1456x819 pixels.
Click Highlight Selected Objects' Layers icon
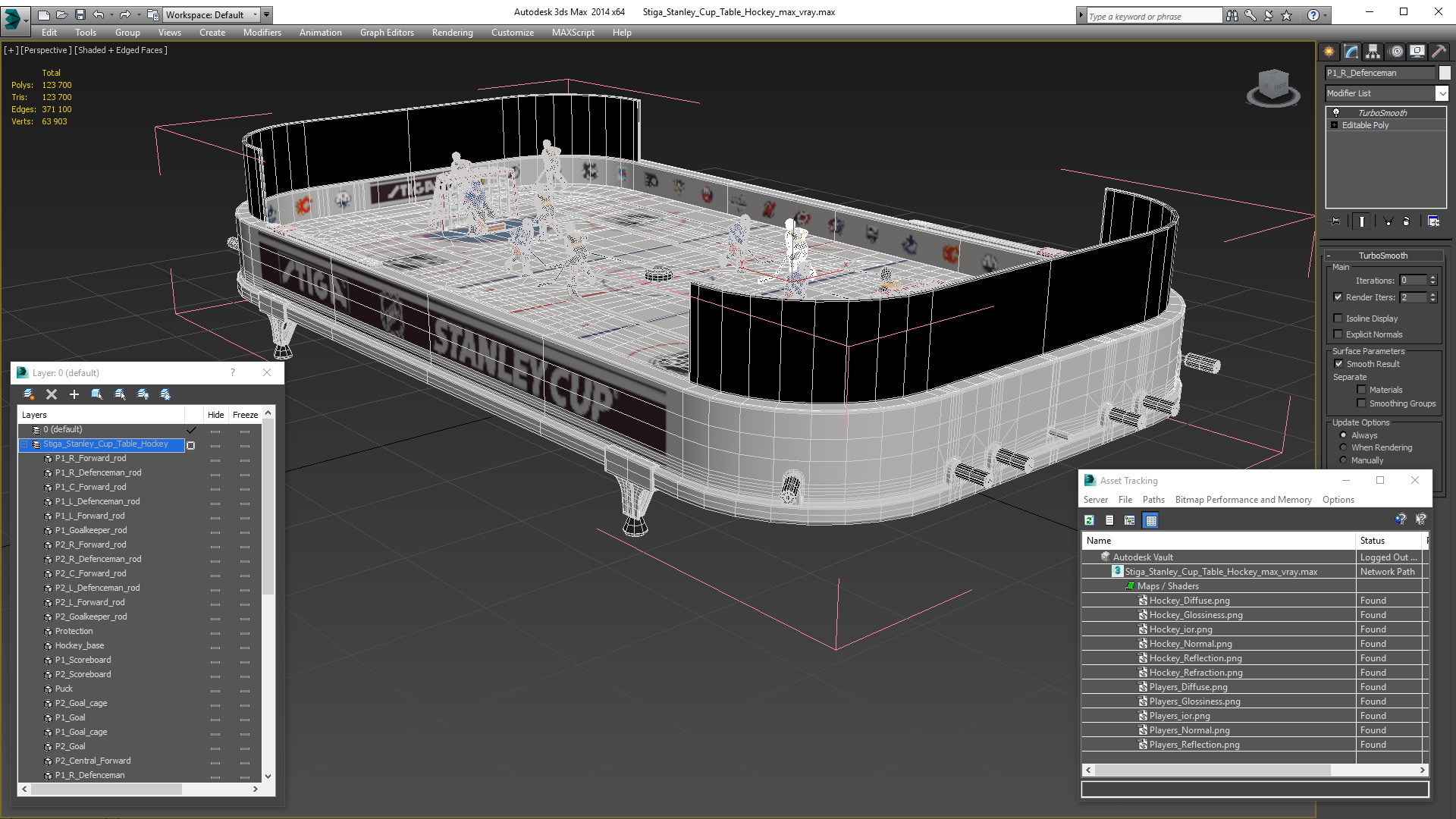pos(120,394)
